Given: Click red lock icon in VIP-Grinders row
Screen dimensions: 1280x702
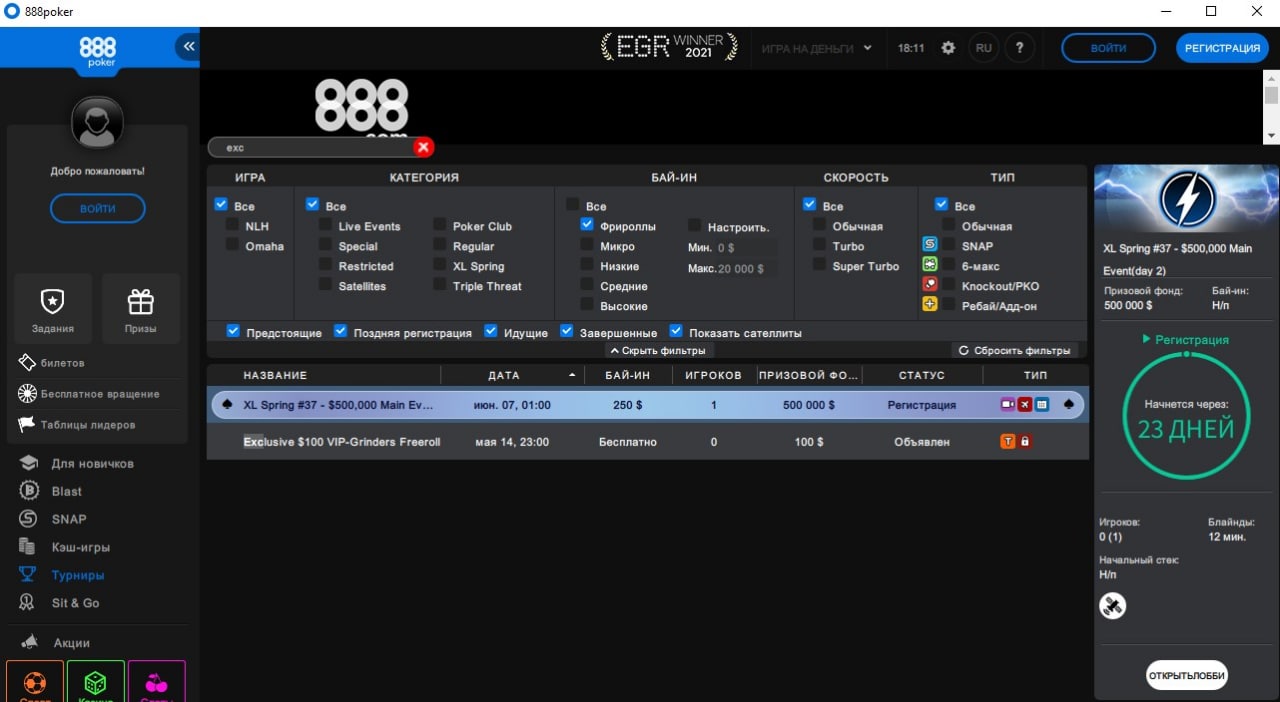Looking at the screenshot, I should click(x=1025, y=441).
